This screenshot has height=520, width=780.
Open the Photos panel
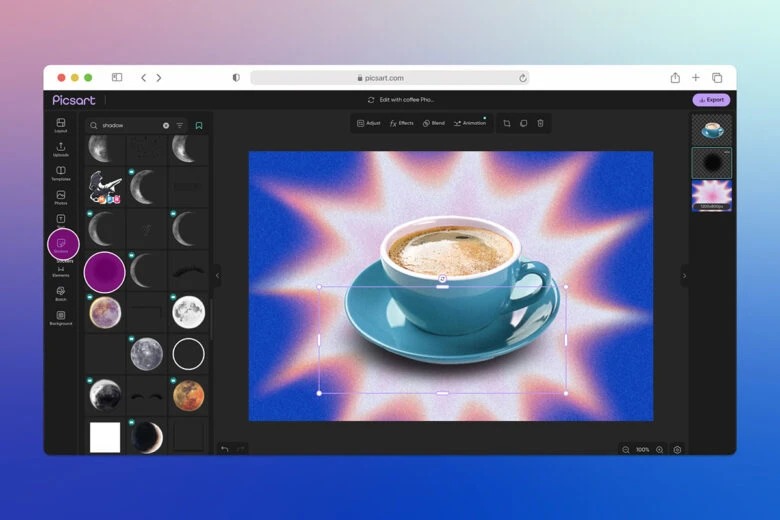(61, 197)
